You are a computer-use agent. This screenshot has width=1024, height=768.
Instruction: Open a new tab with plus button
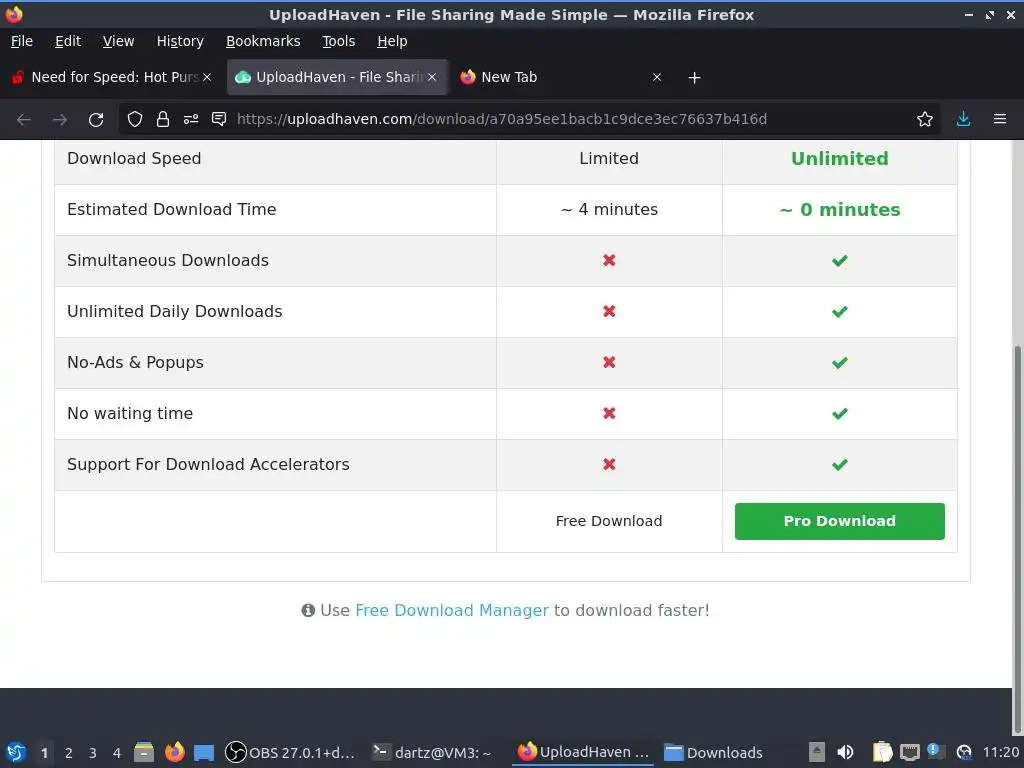pyautogui.click(x=694, y=78)
